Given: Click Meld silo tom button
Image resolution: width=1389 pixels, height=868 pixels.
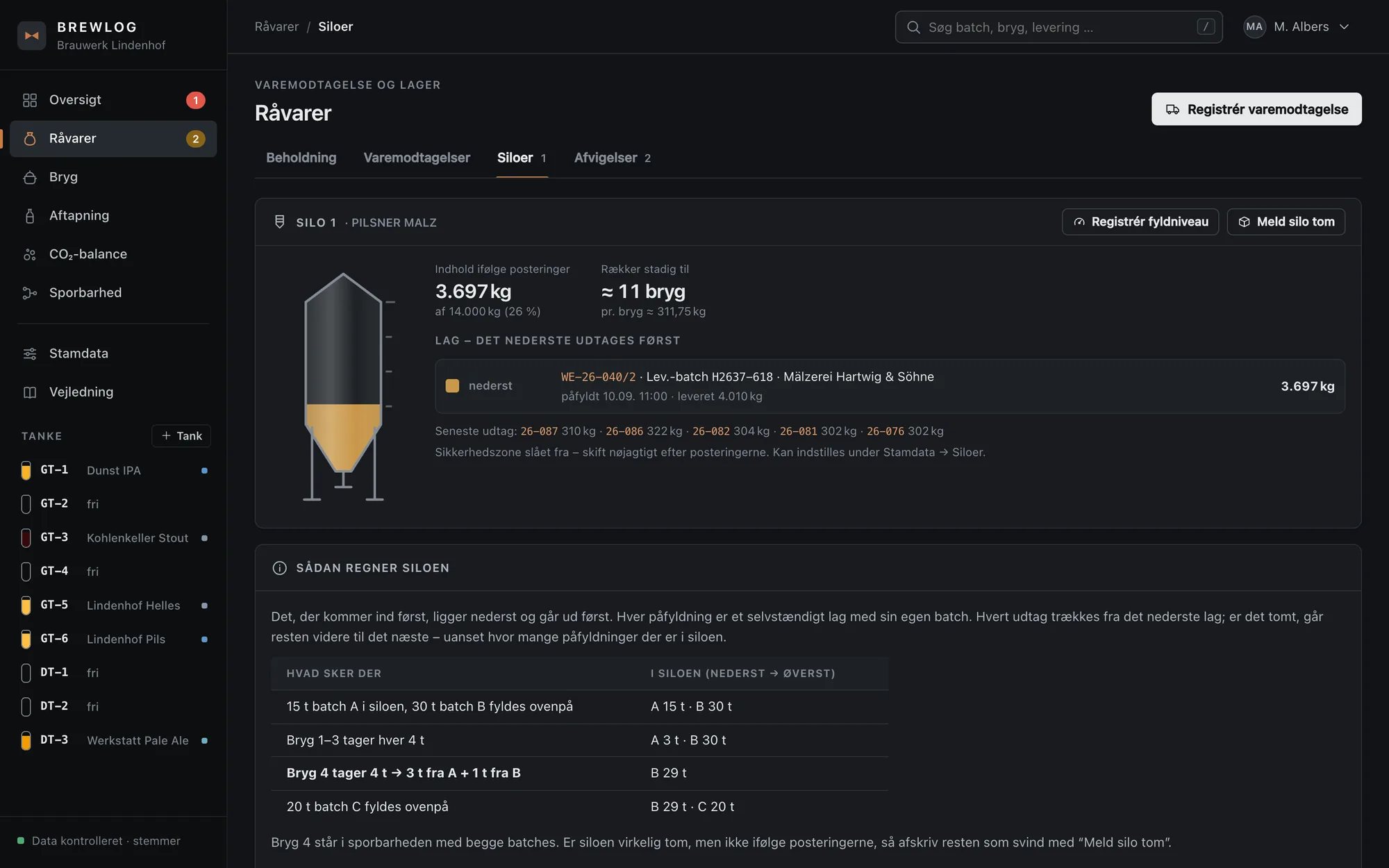Looking at the screenshot, I should pos(1286,222).
